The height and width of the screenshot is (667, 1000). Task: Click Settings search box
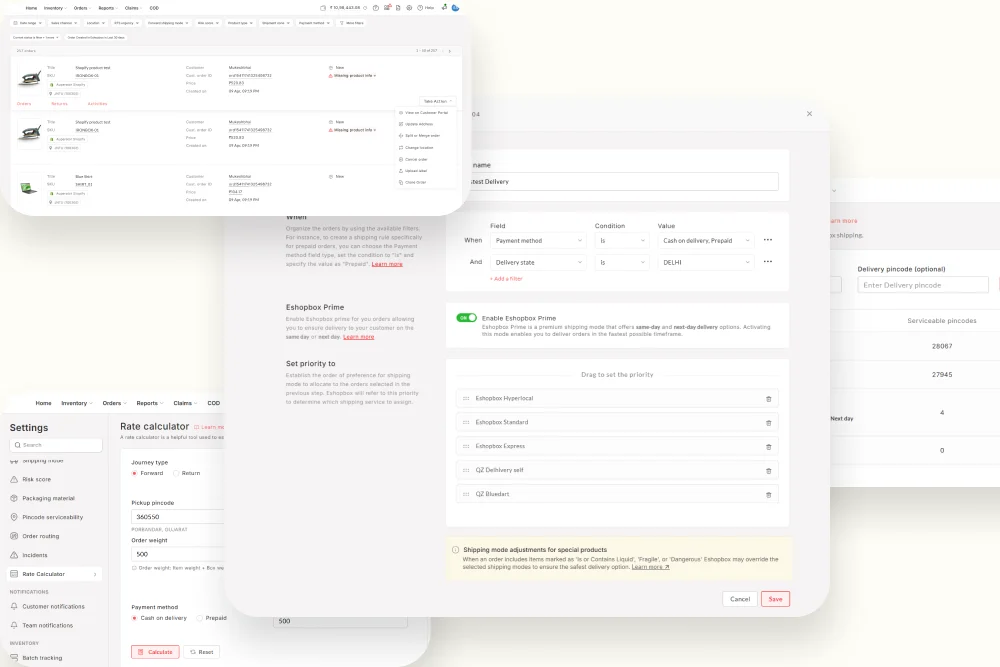[x=56, y=445]
